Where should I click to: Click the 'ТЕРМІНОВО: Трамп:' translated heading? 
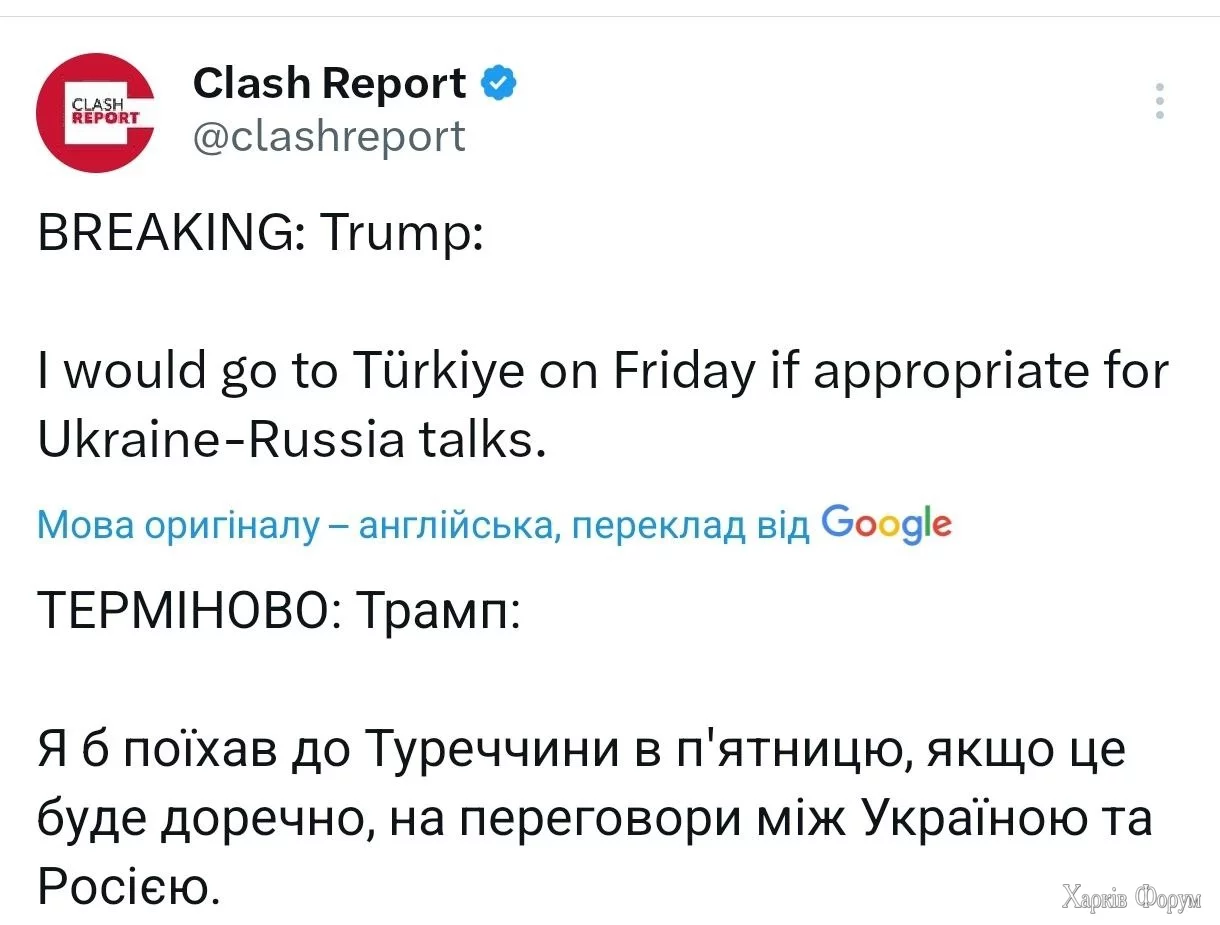point(278,608)
